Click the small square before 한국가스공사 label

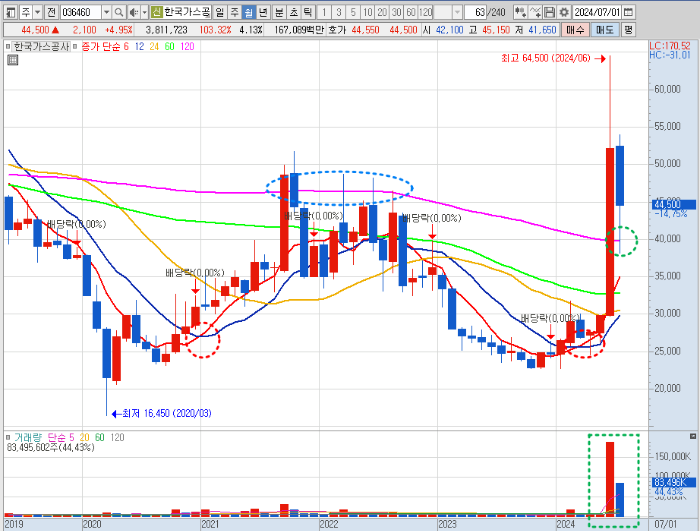click(8, 46)
